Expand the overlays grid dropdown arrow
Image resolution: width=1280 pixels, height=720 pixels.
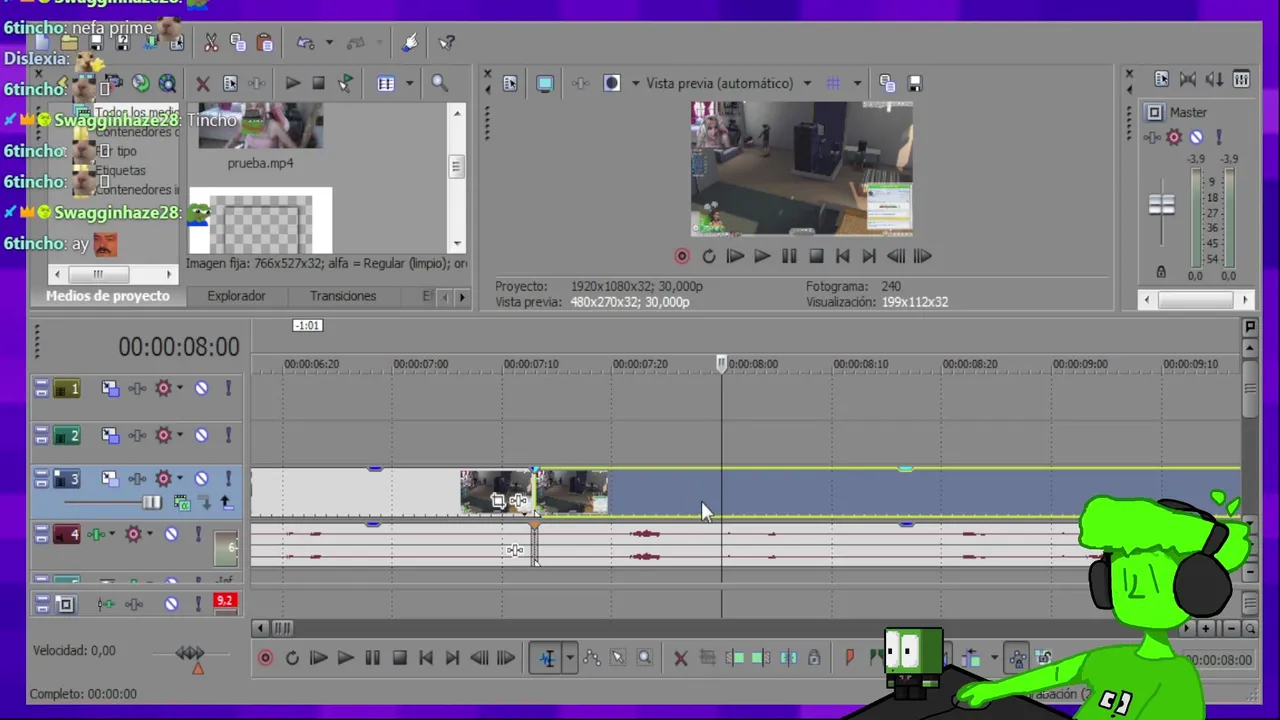(x=857, y=84)
